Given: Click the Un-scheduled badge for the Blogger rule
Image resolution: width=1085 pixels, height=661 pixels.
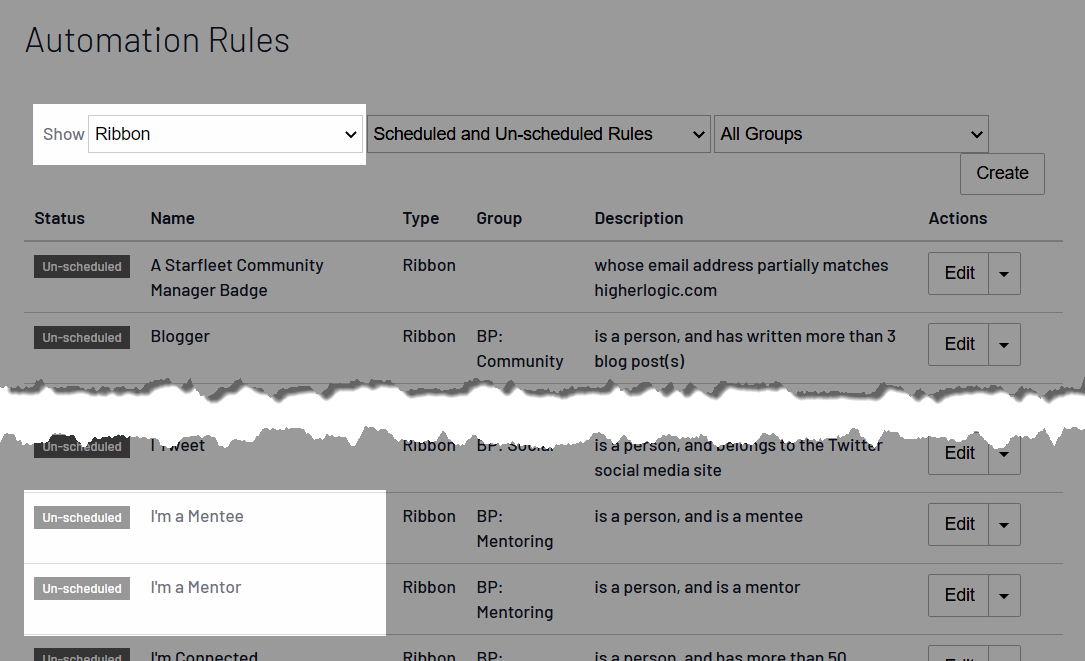Looking at the screenshot, I should pos(82,338).
